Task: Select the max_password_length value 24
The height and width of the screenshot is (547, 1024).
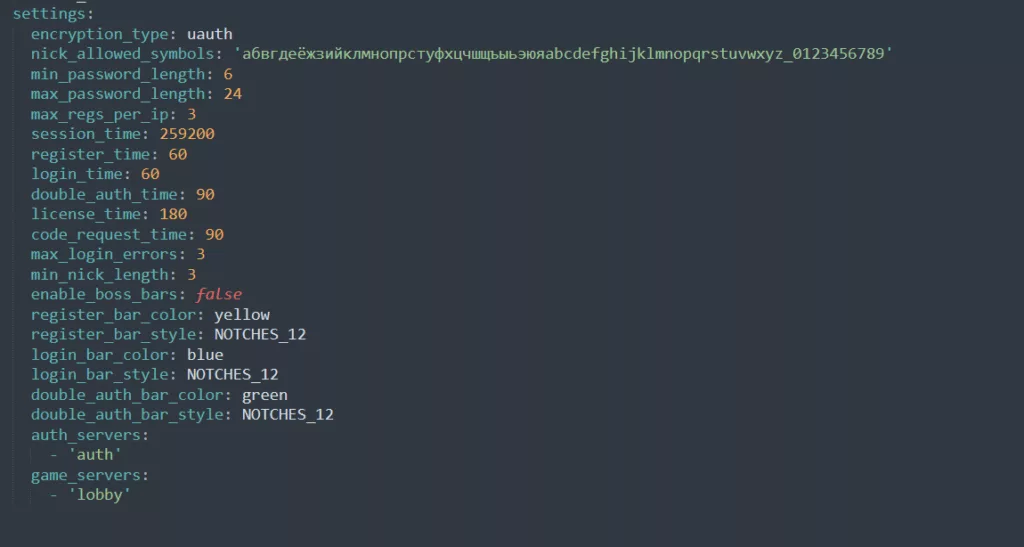Action: (x=232, y=94)
